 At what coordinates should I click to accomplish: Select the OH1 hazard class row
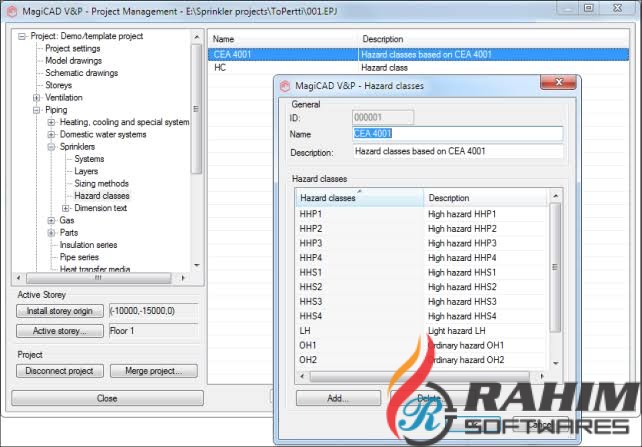pos(422,345)
